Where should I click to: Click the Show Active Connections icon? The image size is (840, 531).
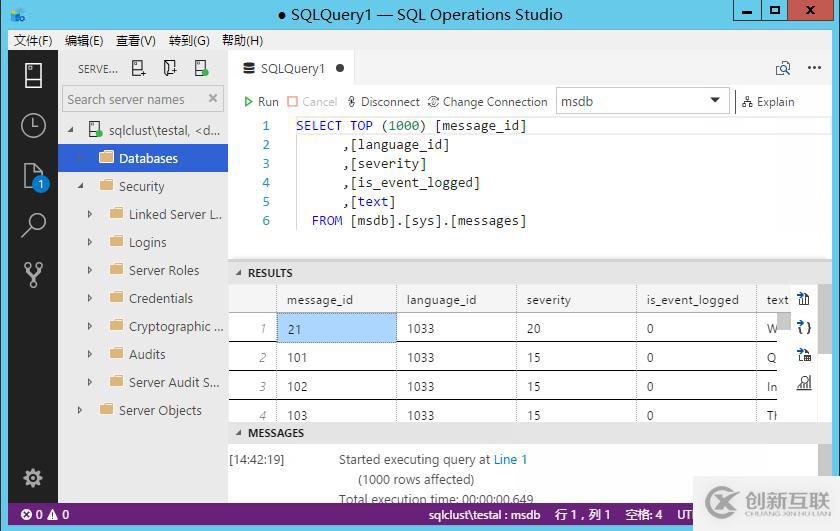(x=201, y=69)
